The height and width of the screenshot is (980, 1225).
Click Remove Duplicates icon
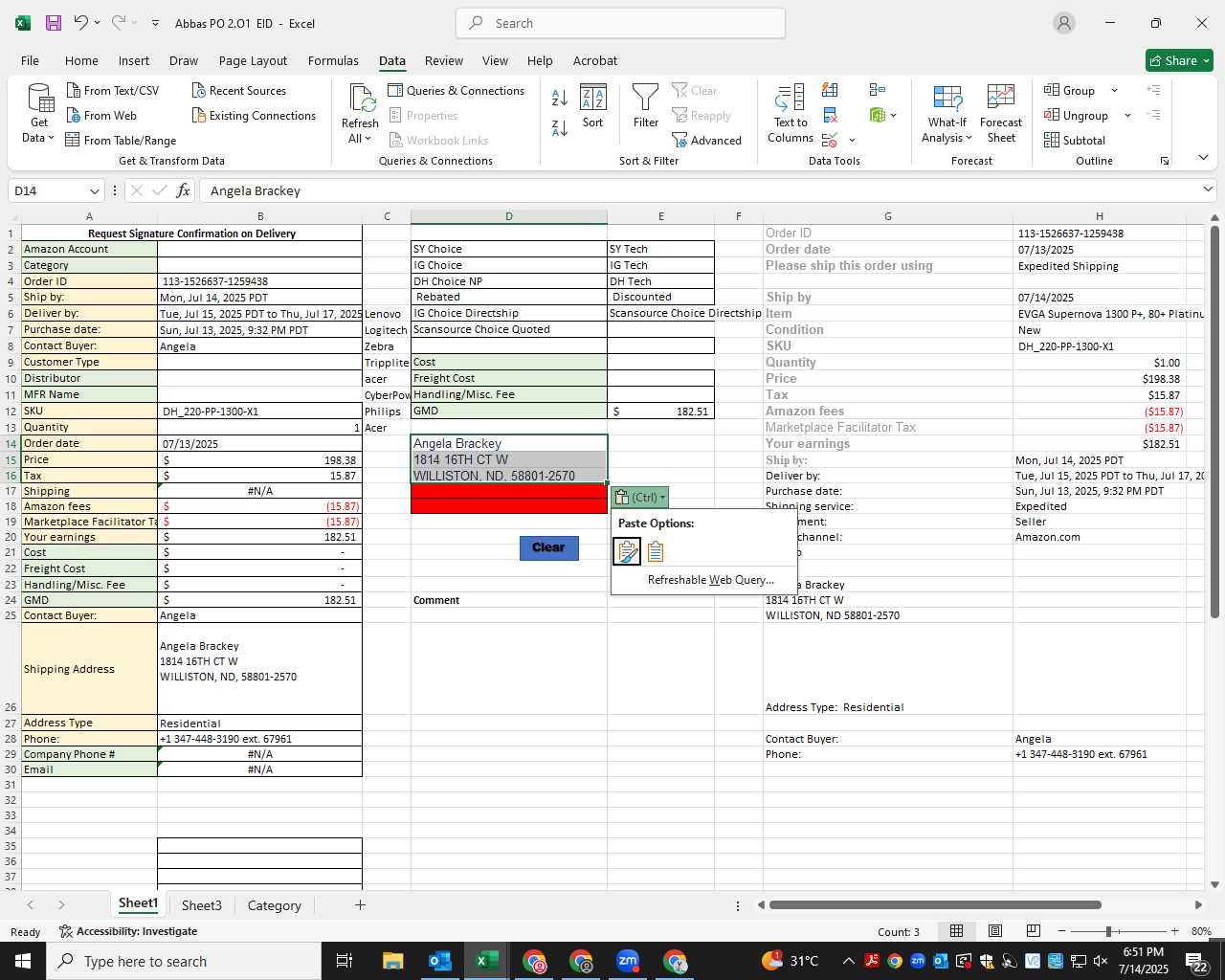point(830,115)
